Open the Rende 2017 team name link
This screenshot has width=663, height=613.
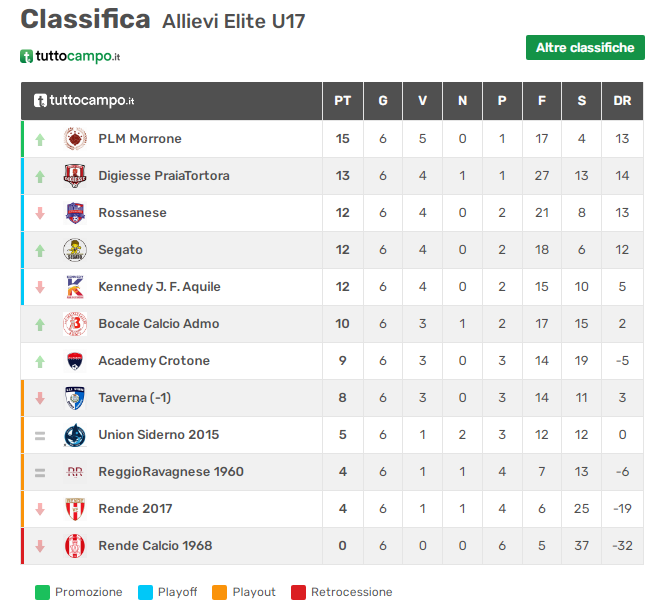(135, 509)
